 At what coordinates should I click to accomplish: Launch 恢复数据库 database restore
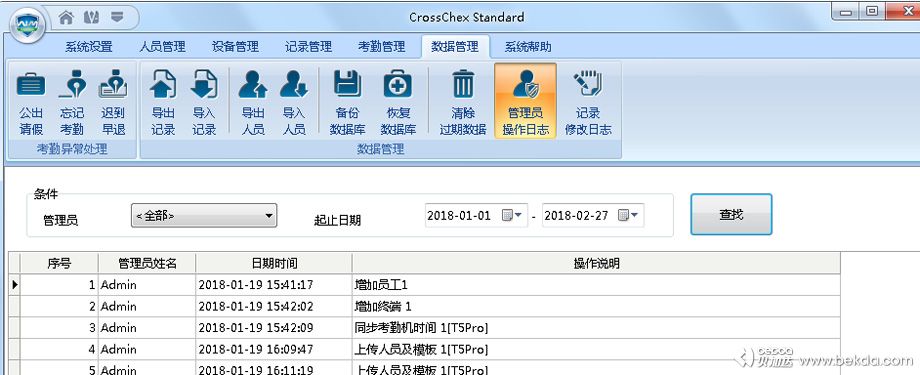(398, 103)
